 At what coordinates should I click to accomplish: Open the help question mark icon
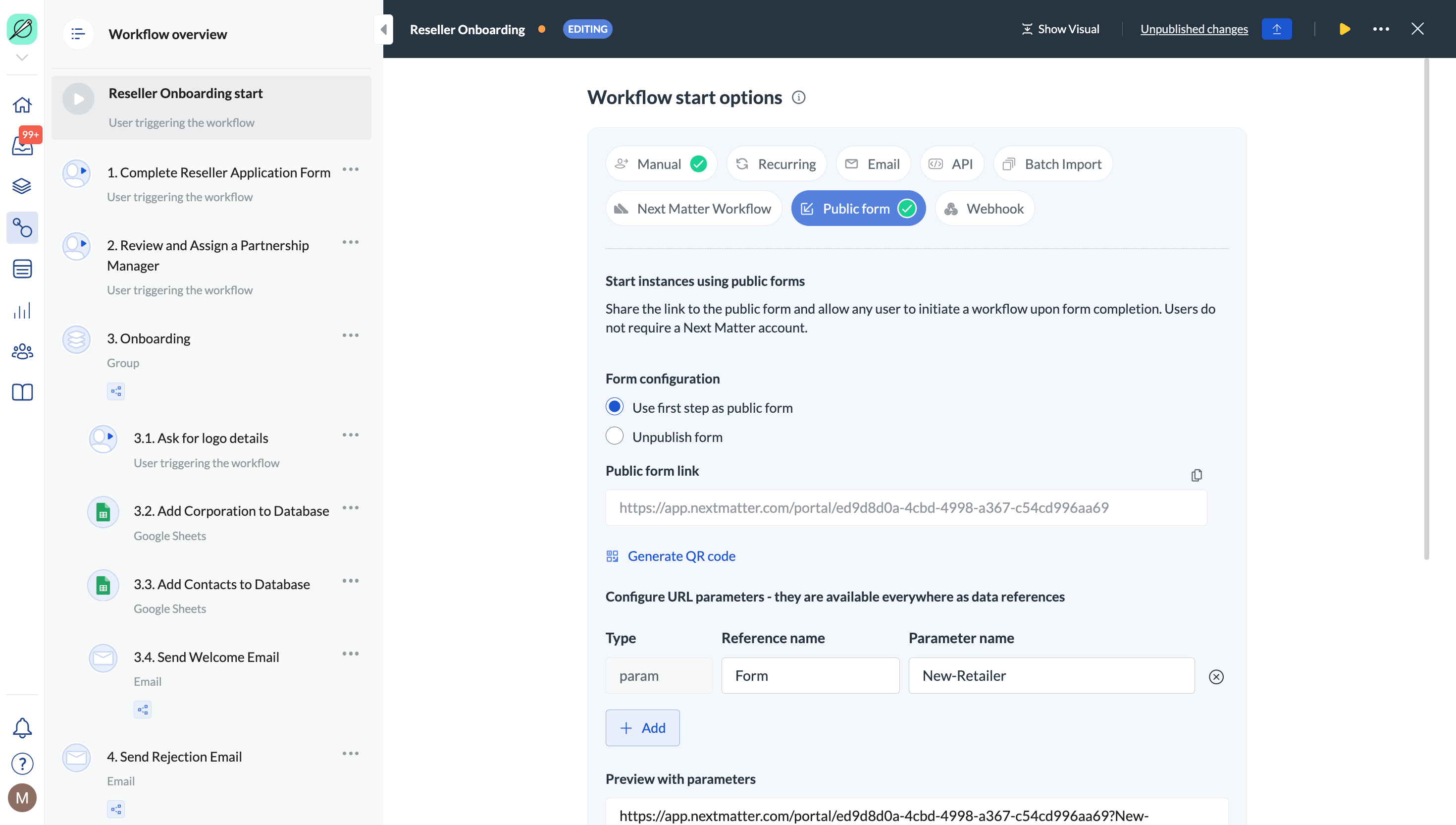(x=22, y=764)
